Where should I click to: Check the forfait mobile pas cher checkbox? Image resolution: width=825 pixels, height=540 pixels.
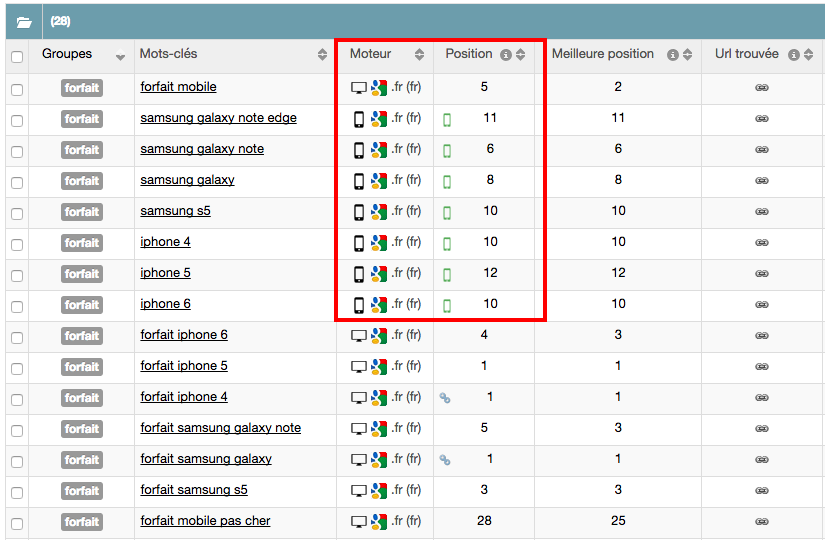pos(17,524)
